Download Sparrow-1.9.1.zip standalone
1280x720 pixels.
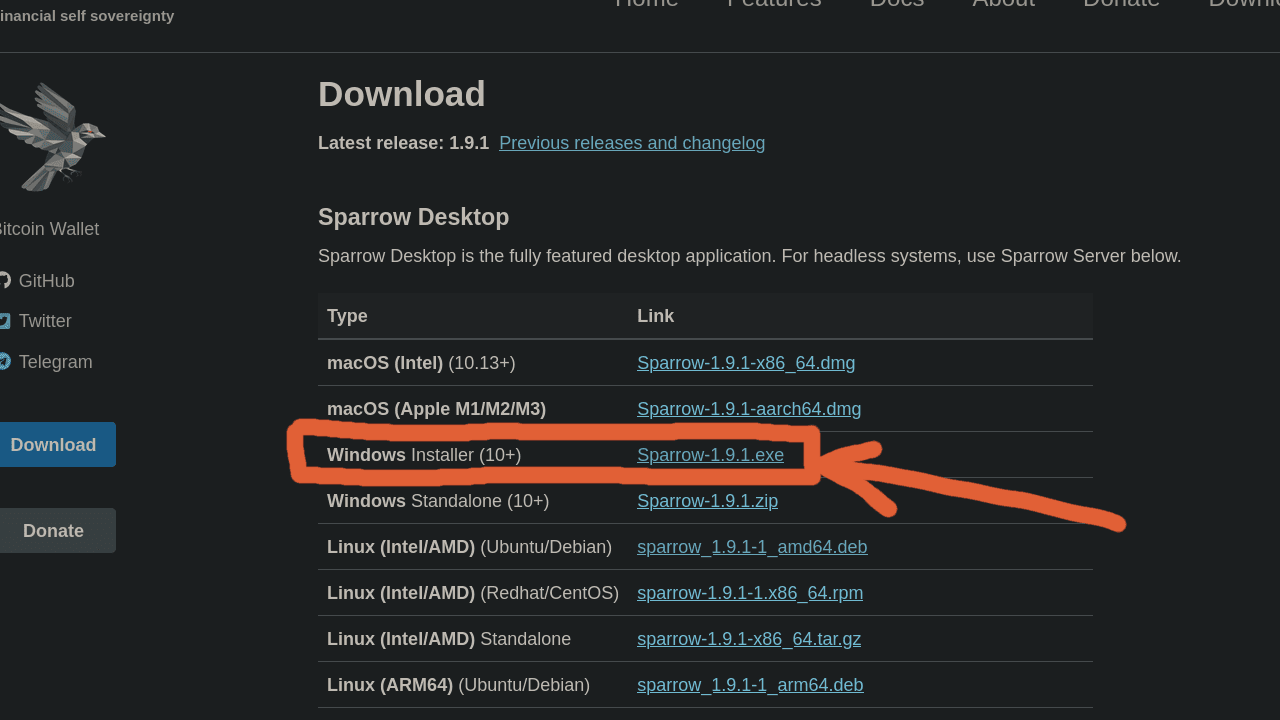(x=707, y=501)
